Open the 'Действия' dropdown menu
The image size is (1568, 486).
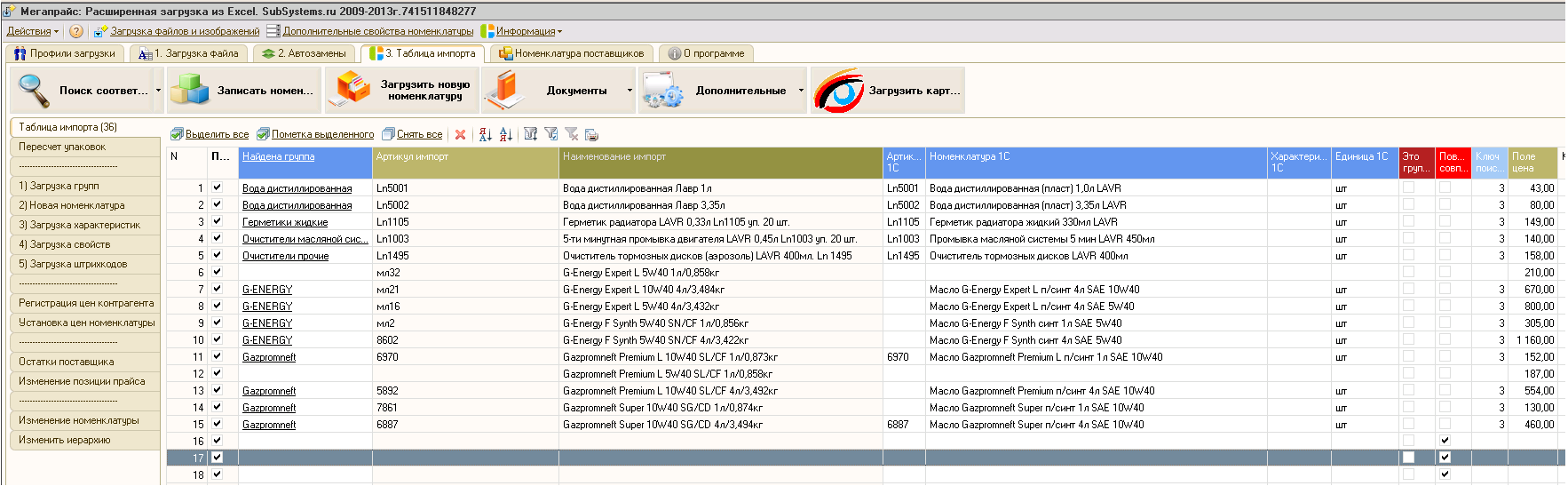coord(32,31)
